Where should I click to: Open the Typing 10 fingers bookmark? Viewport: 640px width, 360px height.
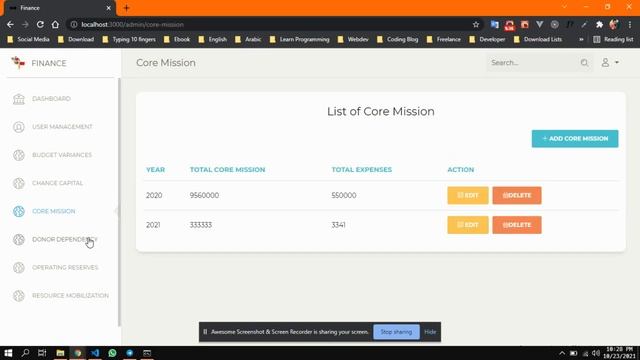coord(129,40)
